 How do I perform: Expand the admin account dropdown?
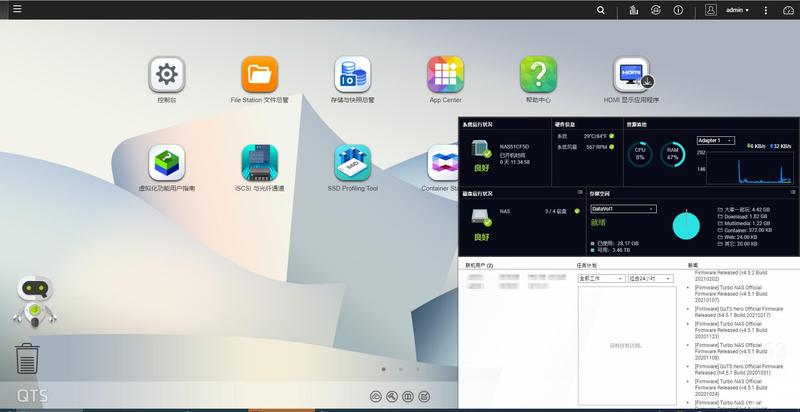737,10
